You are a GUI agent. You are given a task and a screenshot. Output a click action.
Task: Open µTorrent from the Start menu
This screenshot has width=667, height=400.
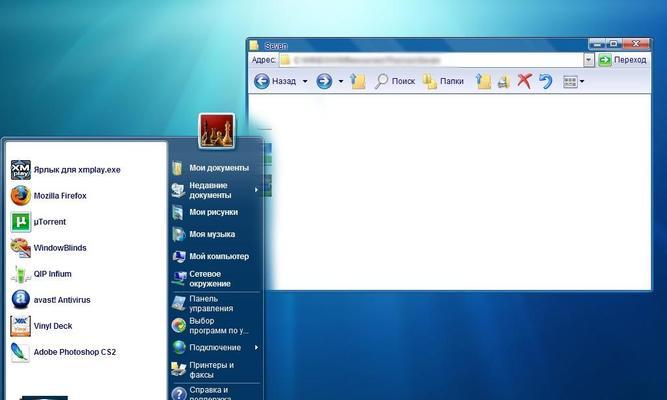pyautogui.click(x=39, y=222)
